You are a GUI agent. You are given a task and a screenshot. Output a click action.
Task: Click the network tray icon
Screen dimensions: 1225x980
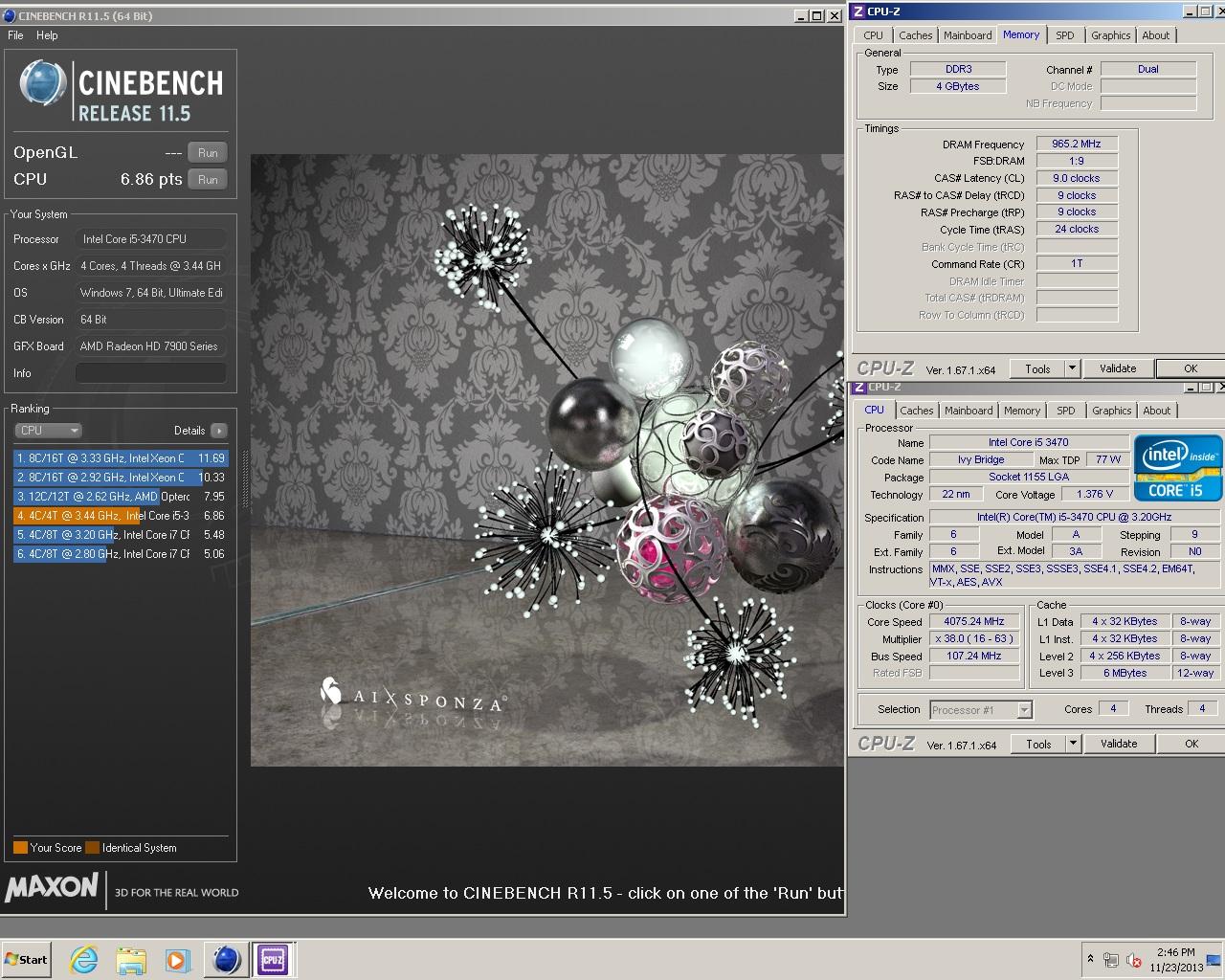click(x=1111, y=960)
